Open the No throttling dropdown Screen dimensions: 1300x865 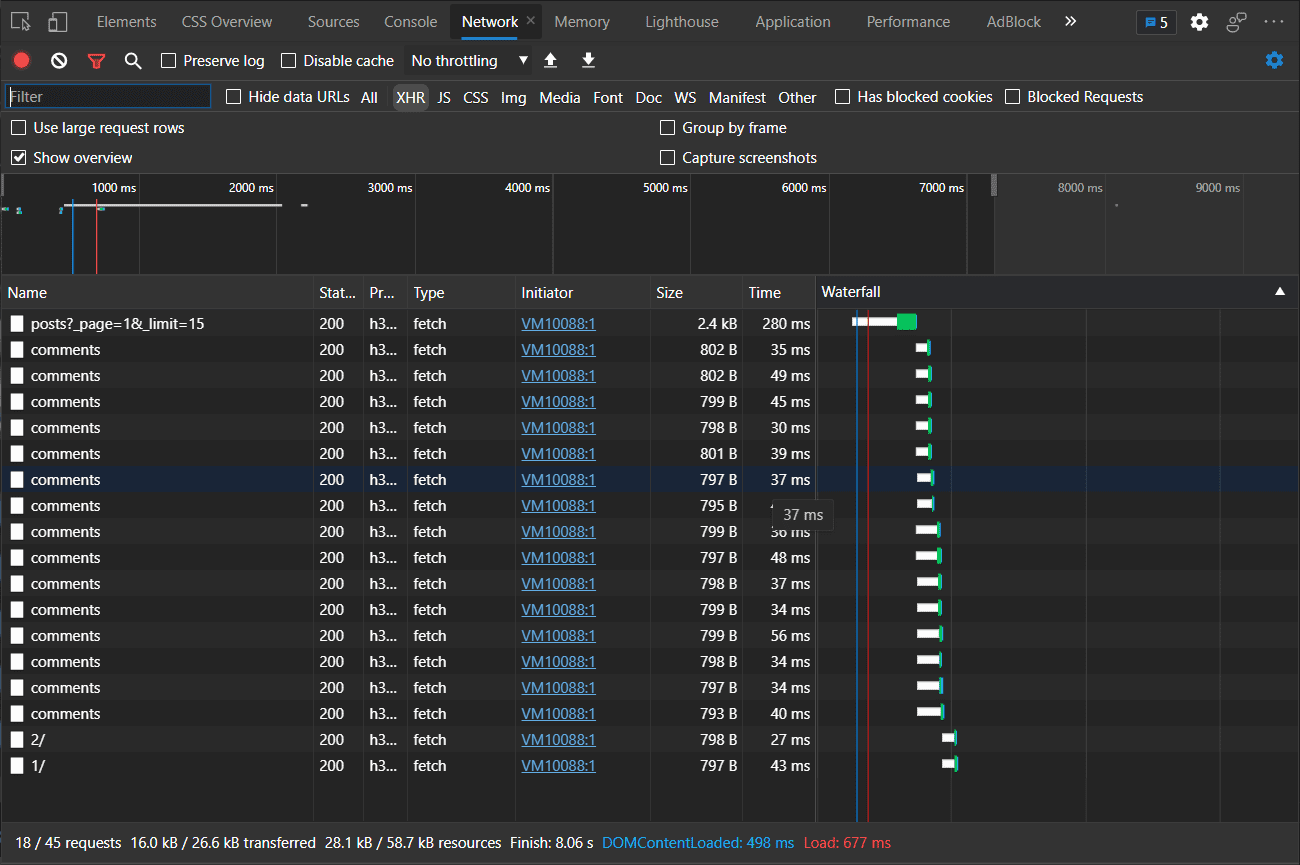pos(468,61)
